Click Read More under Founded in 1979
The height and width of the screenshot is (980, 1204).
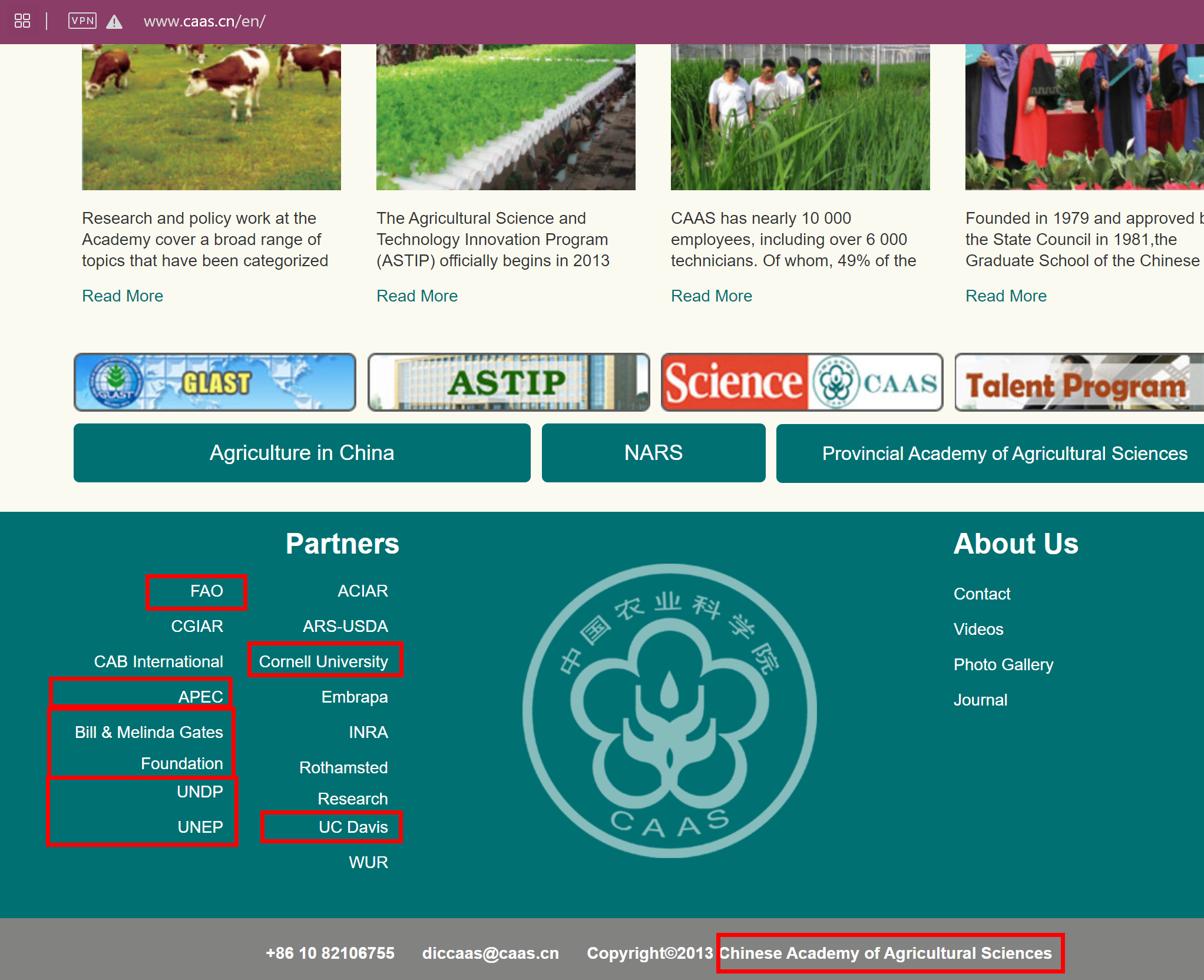click(x=1006, y=296)
